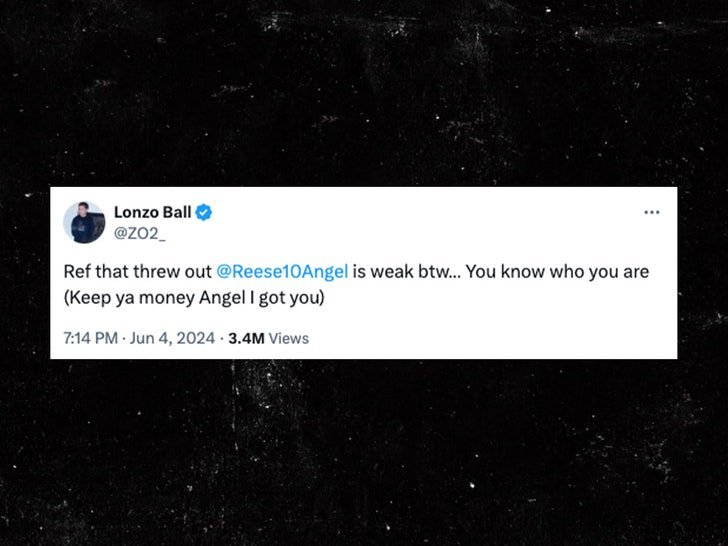The width and height of the screenshot is (728, 546).
Task: Open the @ZO2_ handle
Action: (139, 234)
